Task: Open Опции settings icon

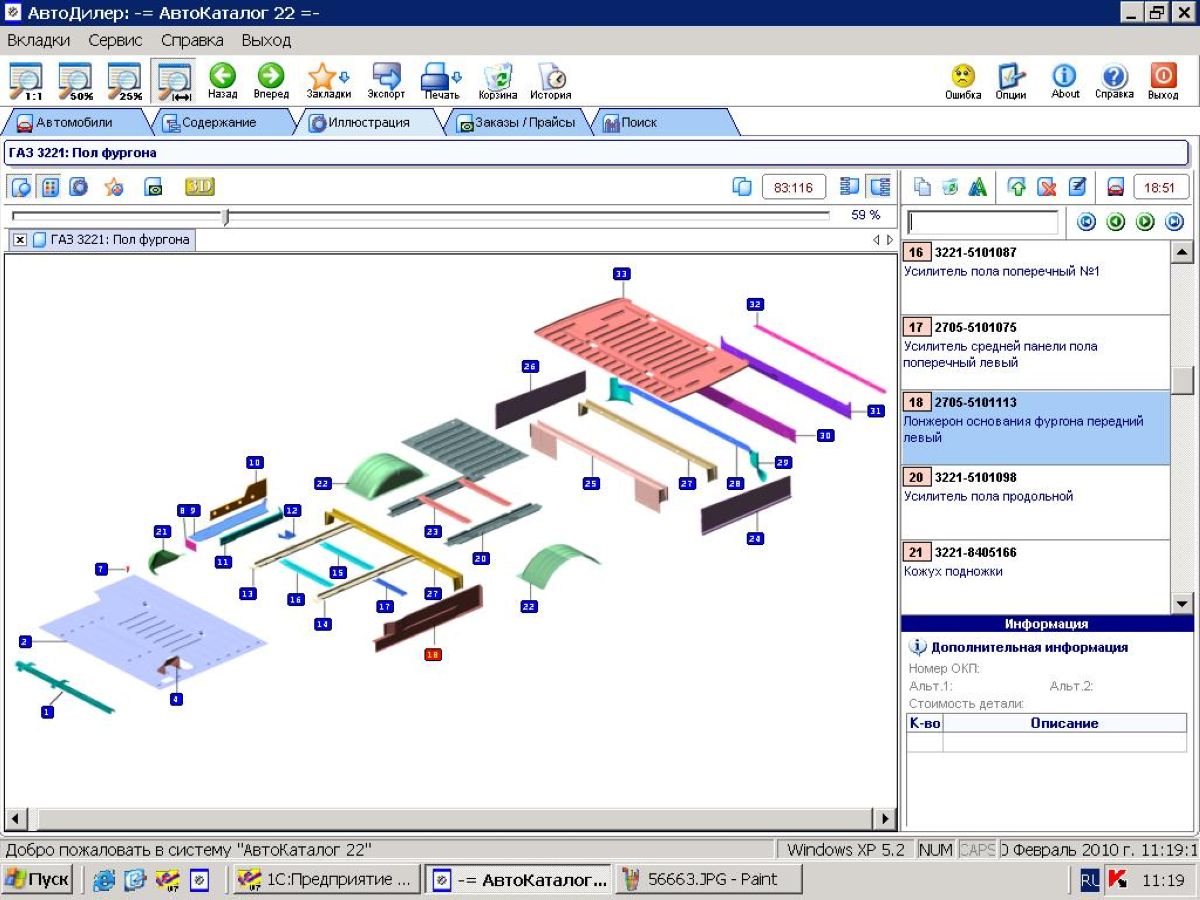Action: pos(1011,81)
